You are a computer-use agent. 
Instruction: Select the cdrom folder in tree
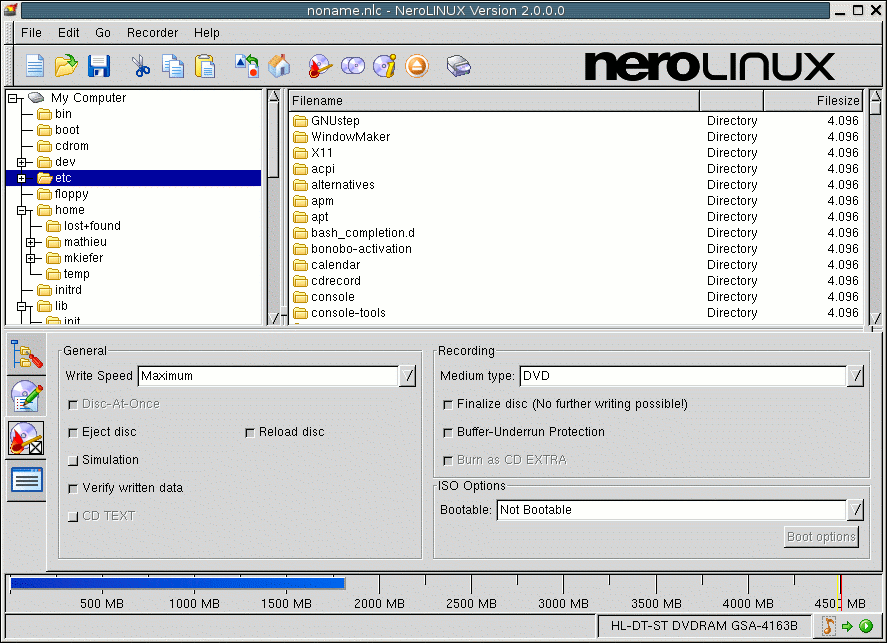pos(71,146)
